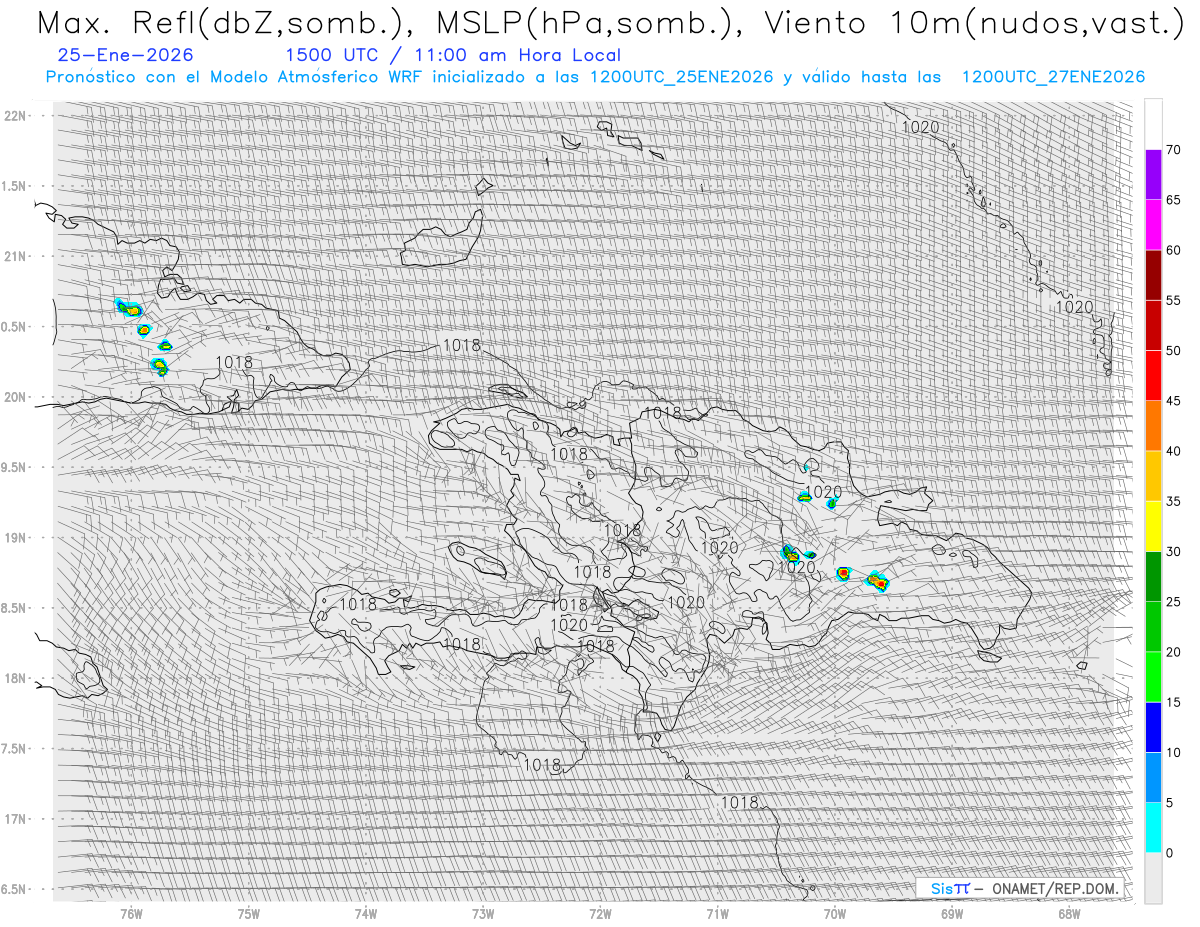
Task: Select the 69W longitude axis label
Action: tap(951, 914)
